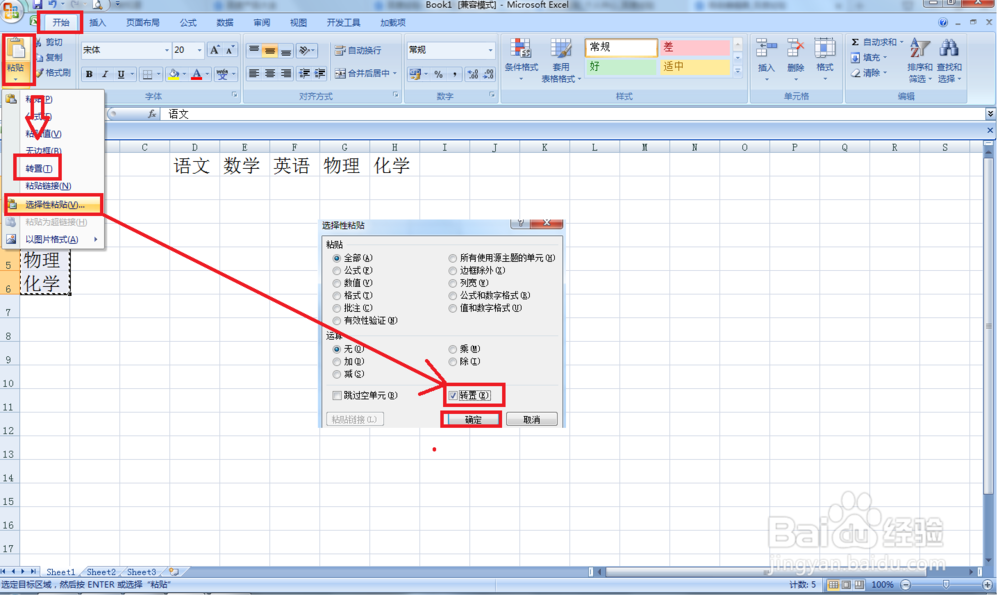
Task: Click the Decrease Font Size icon
Action: (230, 50)
